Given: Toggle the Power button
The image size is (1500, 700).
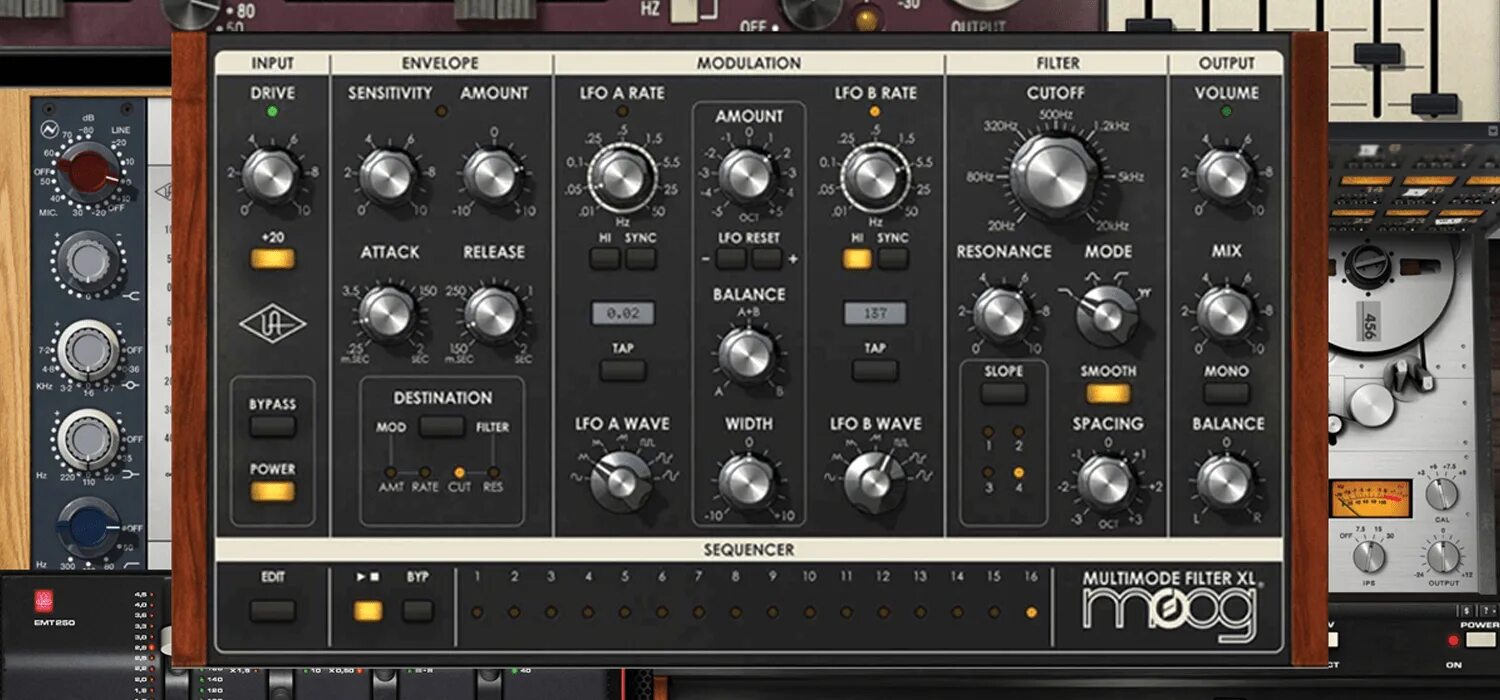Looking at the screenshot, I should [273, 491].
